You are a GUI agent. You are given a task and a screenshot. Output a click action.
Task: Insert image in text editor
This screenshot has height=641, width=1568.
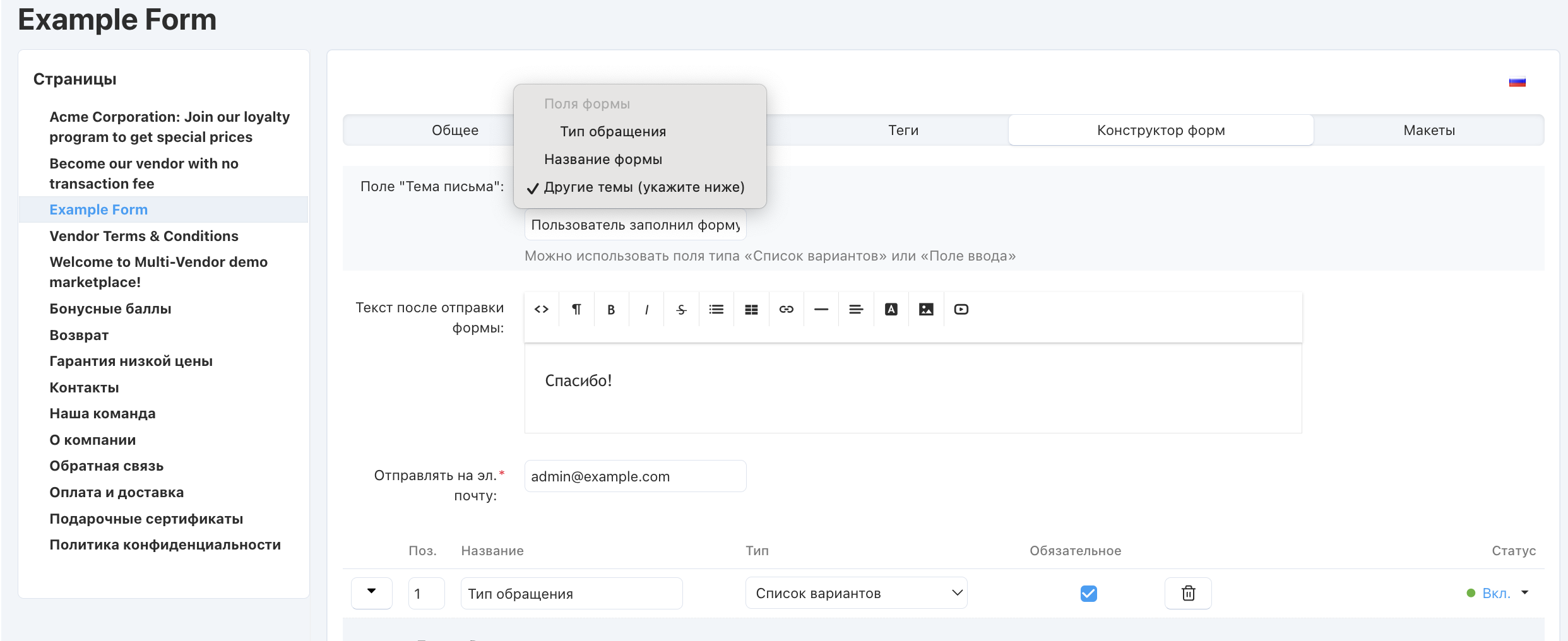tap(926, 309)
